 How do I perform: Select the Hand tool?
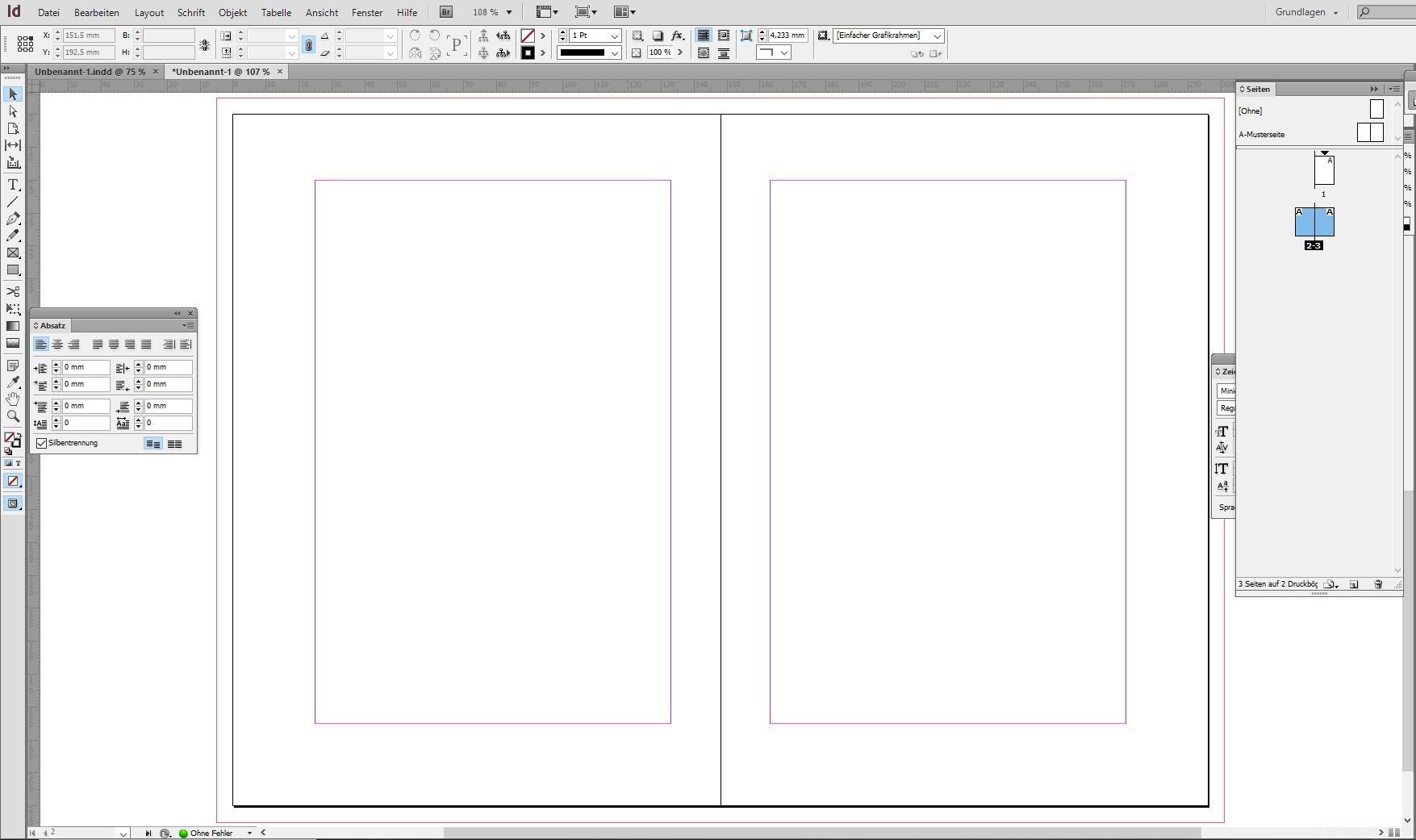pyautogui.click(x=13, y=399)
